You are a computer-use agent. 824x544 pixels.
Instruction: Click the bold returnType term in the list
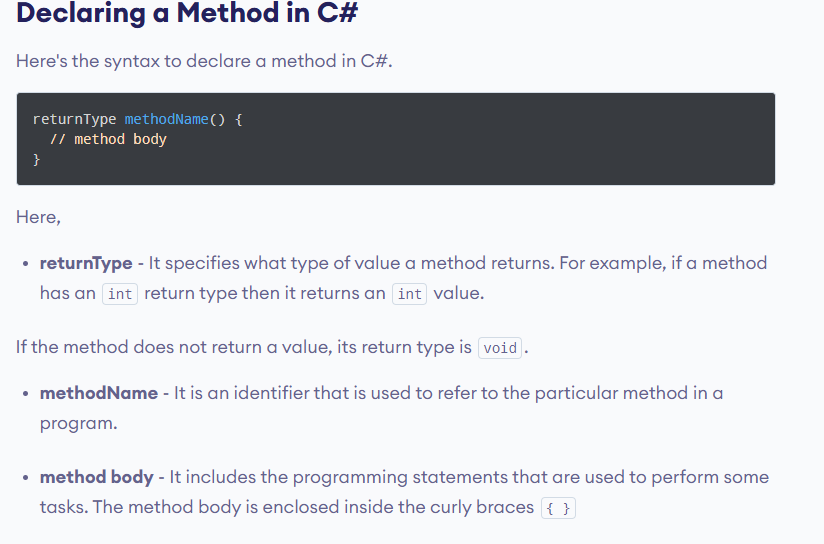86,263
